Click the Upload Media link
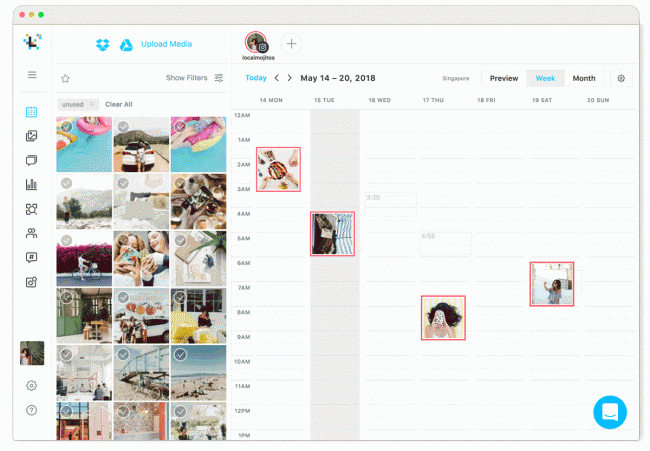 pos(168,44)
